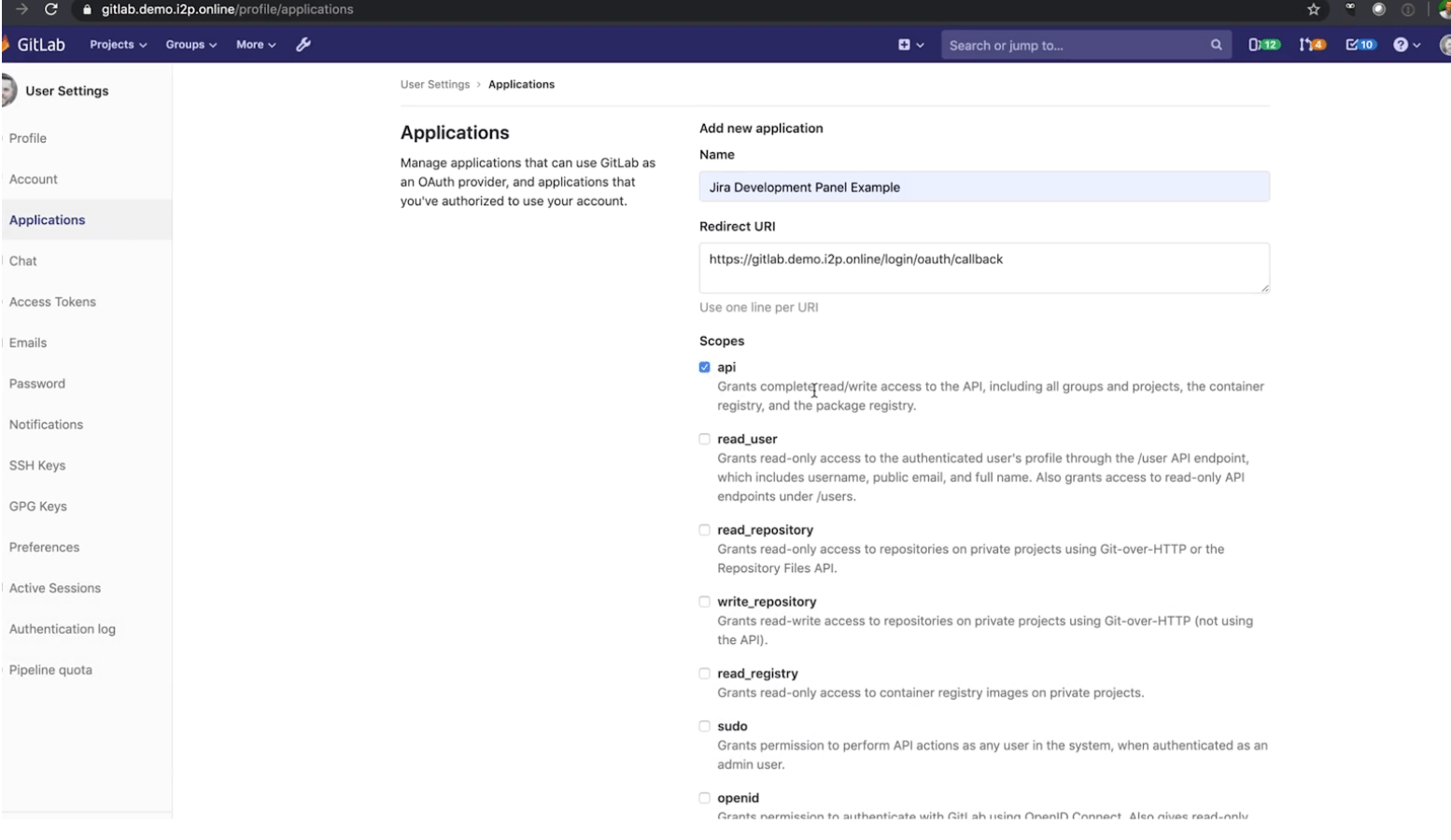Open the Applications settings section
Screen dimensions: 1451x840
click(47, 219)
